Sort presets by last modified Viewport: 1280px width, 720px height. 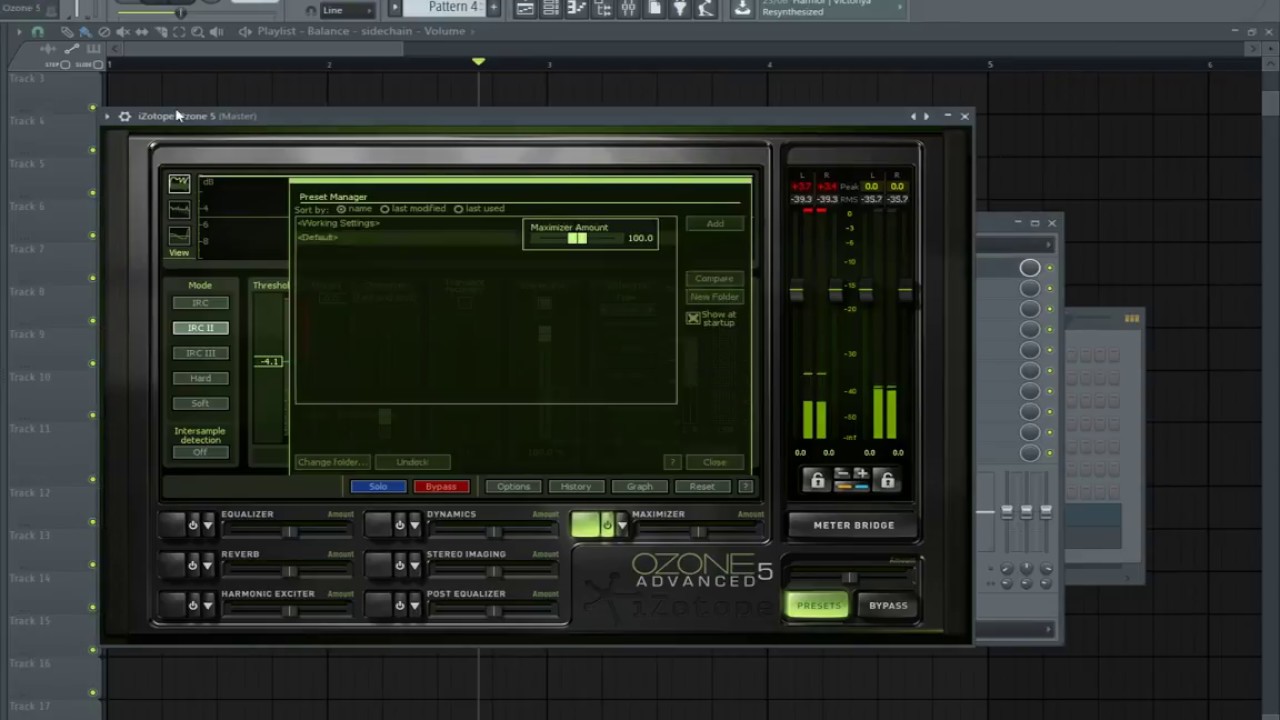coord(385,209)
